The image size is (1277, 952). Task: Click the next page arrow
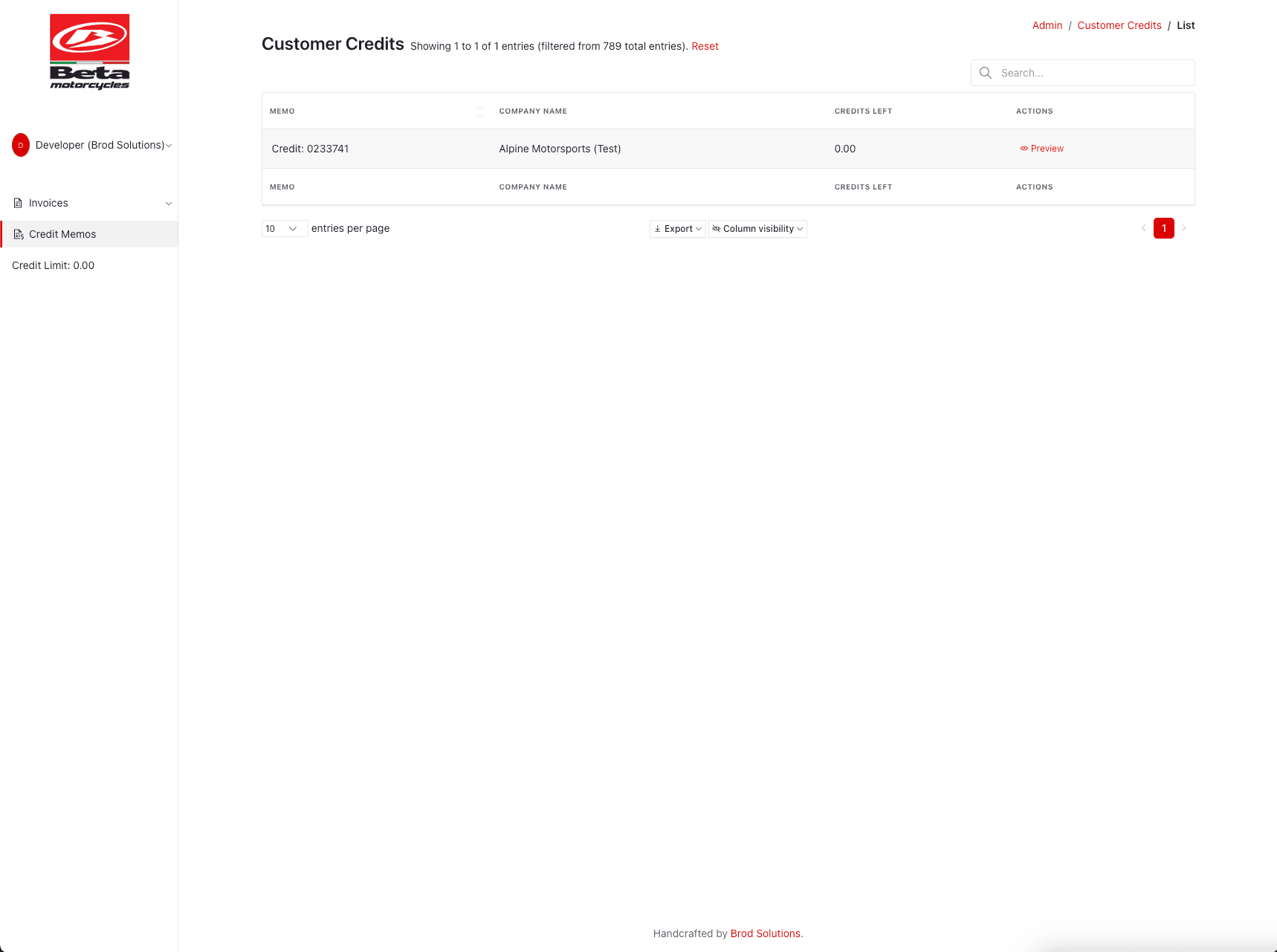[x=1183, y=228]
